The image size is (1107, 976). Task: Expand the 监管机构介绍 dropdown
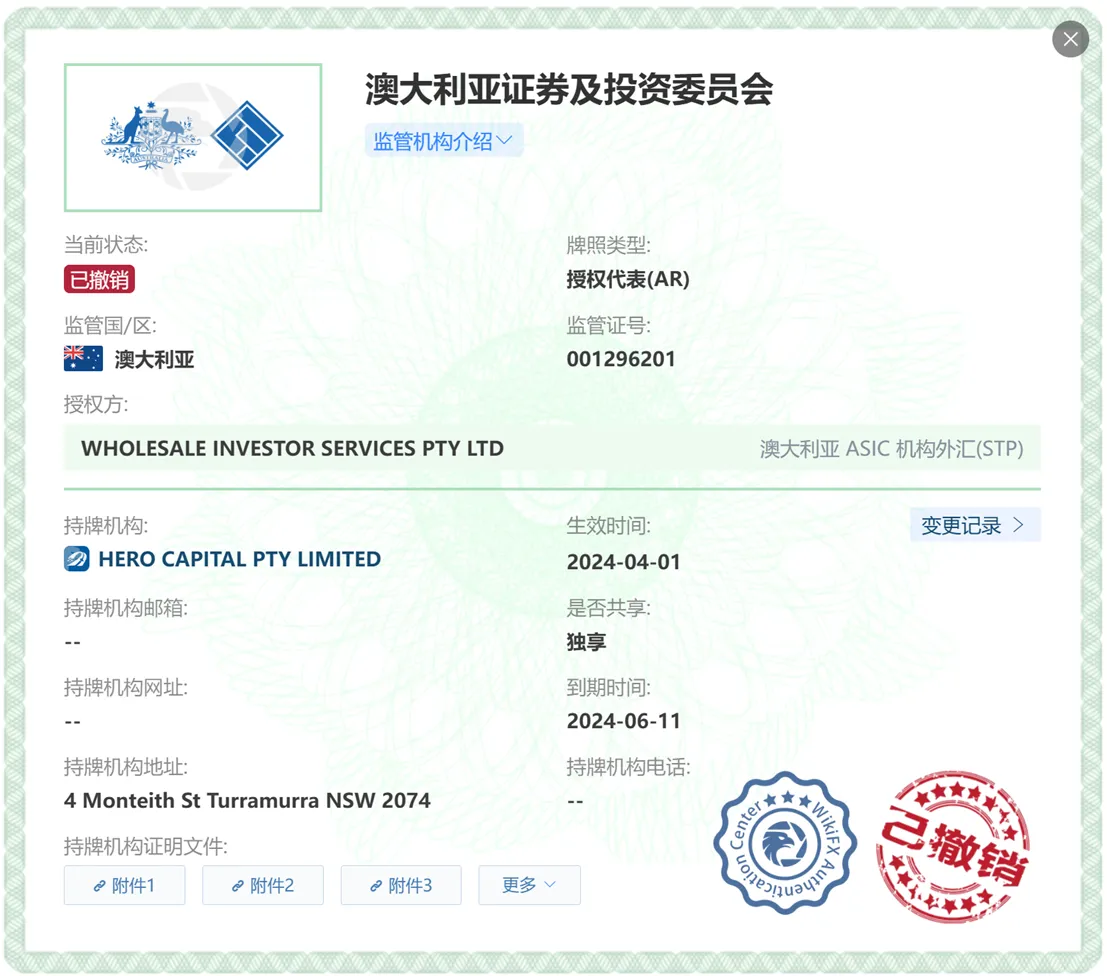(443, 141)
